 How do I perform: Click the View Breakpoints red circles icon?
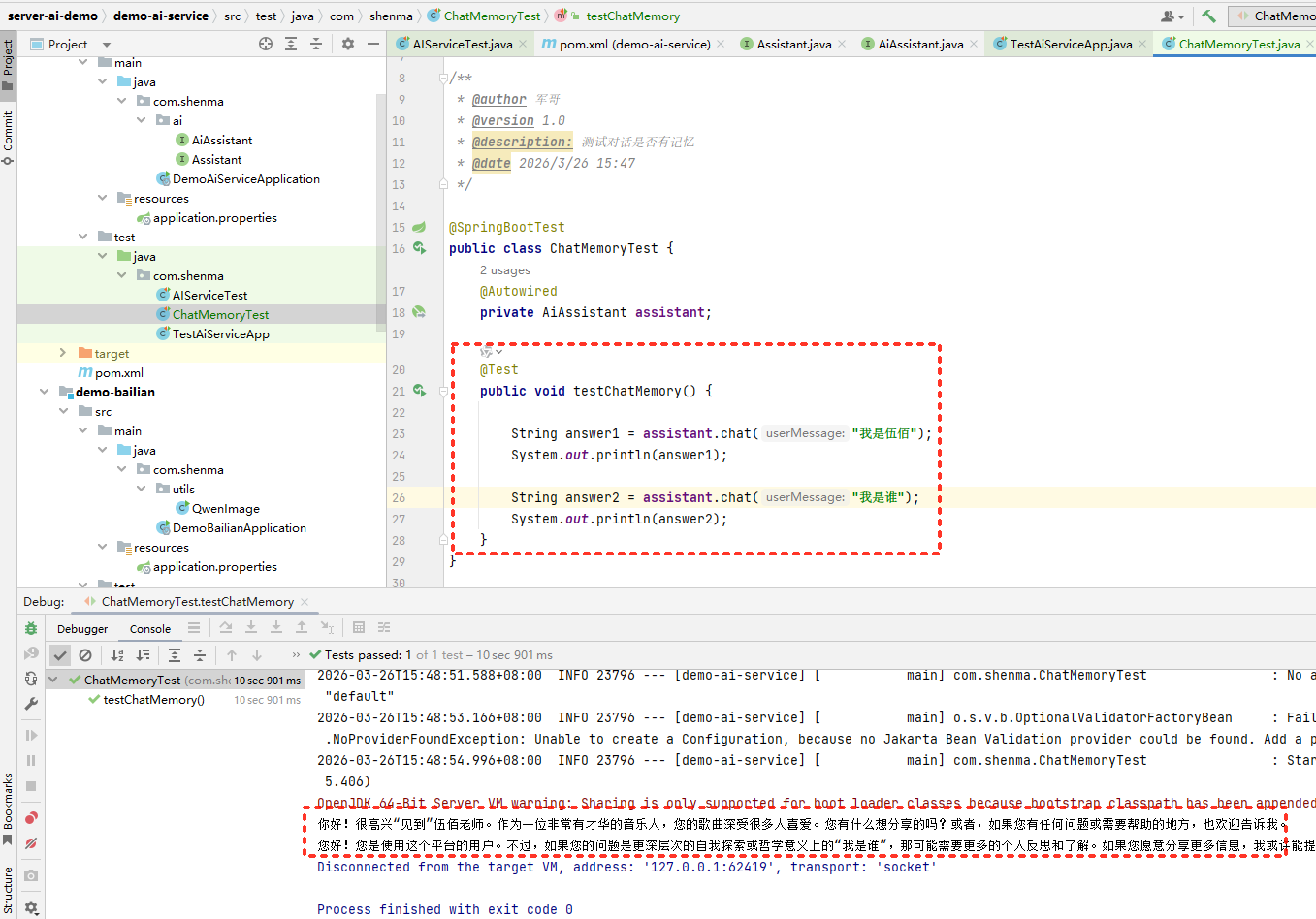tap(31, 818)
